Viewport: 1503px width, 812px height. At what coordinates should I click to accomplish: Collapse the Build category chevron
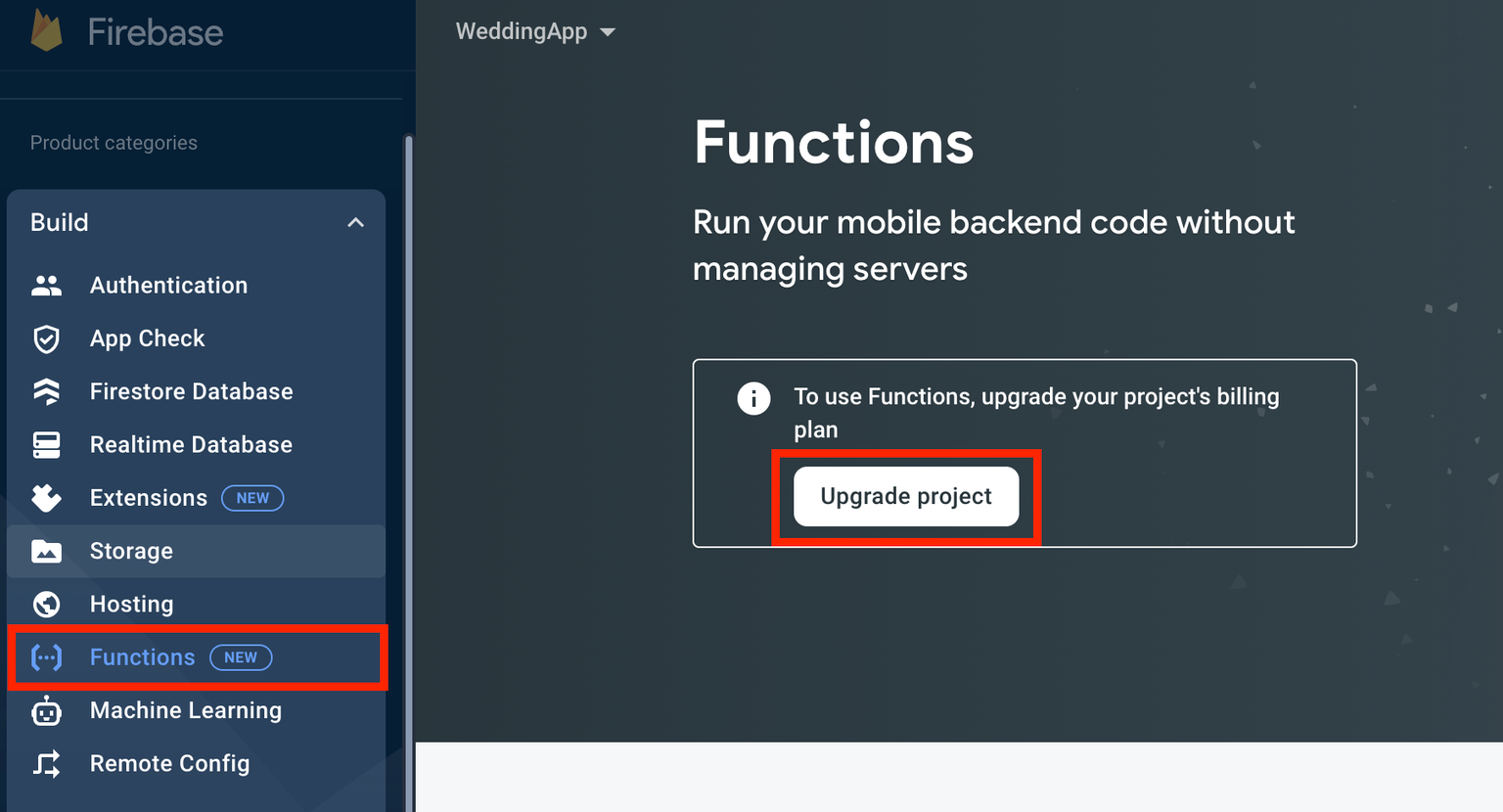(356, 223)
